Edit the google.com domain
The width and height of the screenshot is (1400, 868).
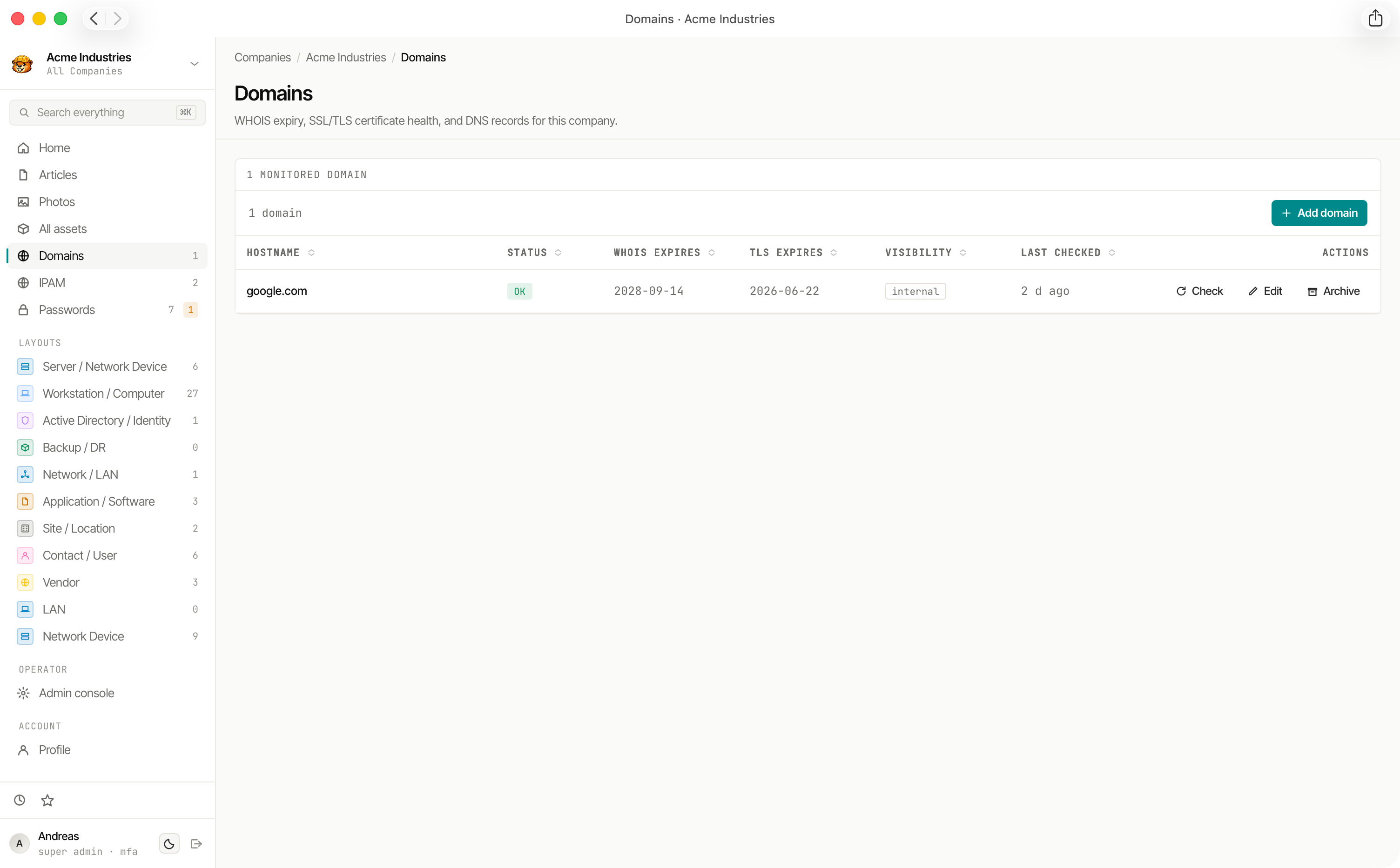pyautogui.click(x=1265, y=291)
